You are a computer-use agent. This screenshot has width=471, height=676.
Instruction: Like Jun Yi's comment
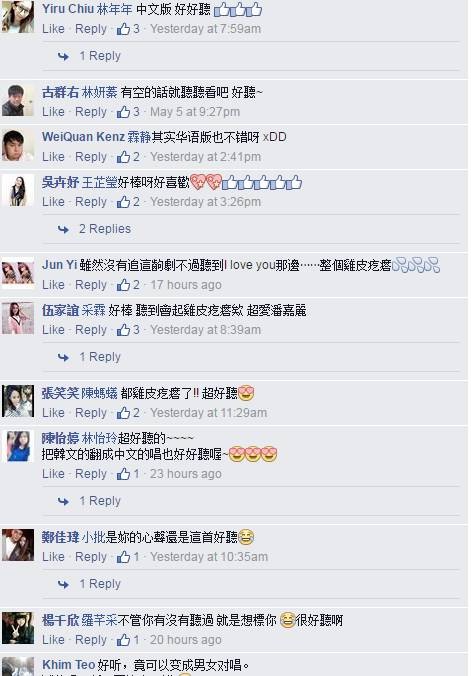tap(53, 285)
